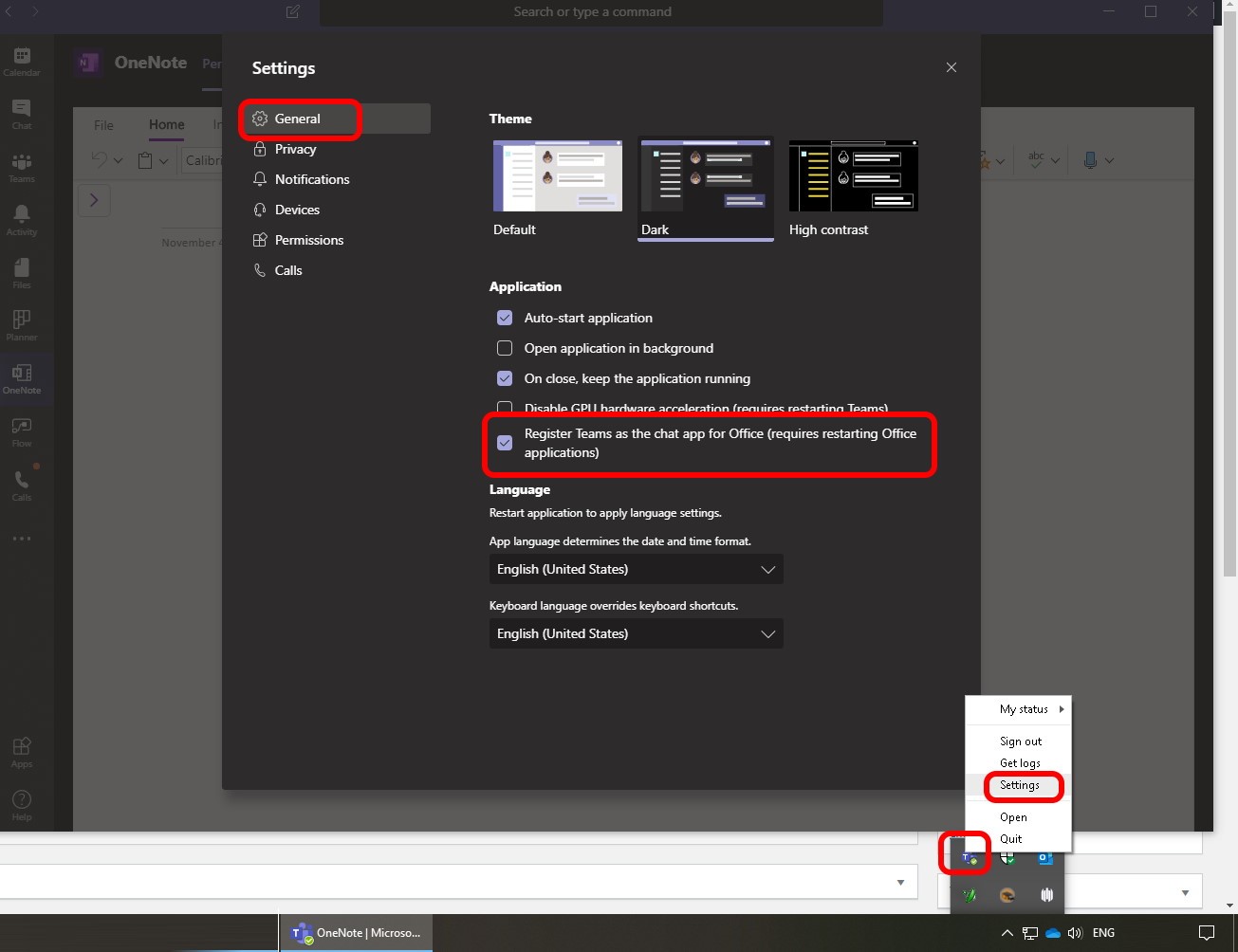This screenshot has width=1238, height=952.
Task: Open Calendar in the Teams sidebar
Action: pos(22,61)
